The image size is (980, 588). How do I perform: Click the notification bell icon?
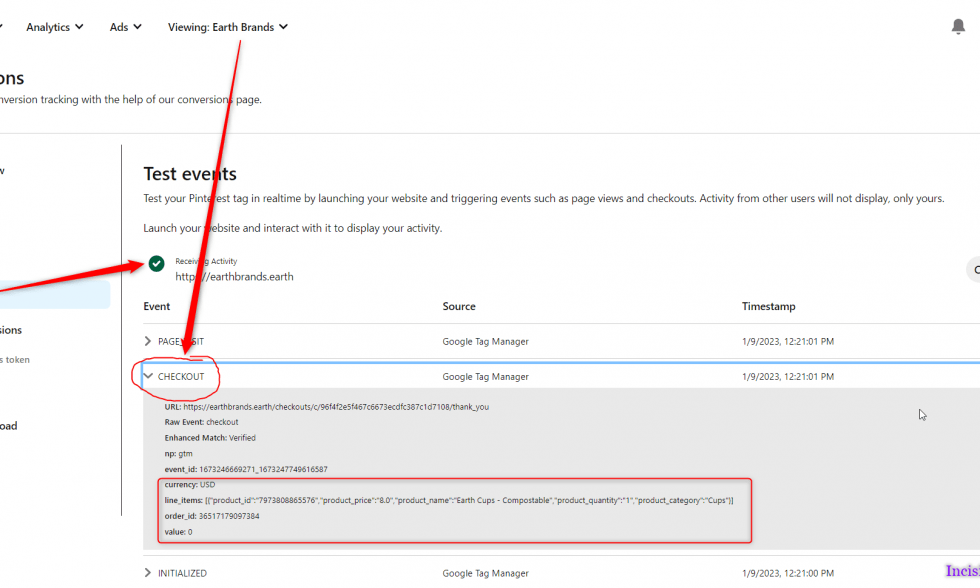[x=958, y=27]
